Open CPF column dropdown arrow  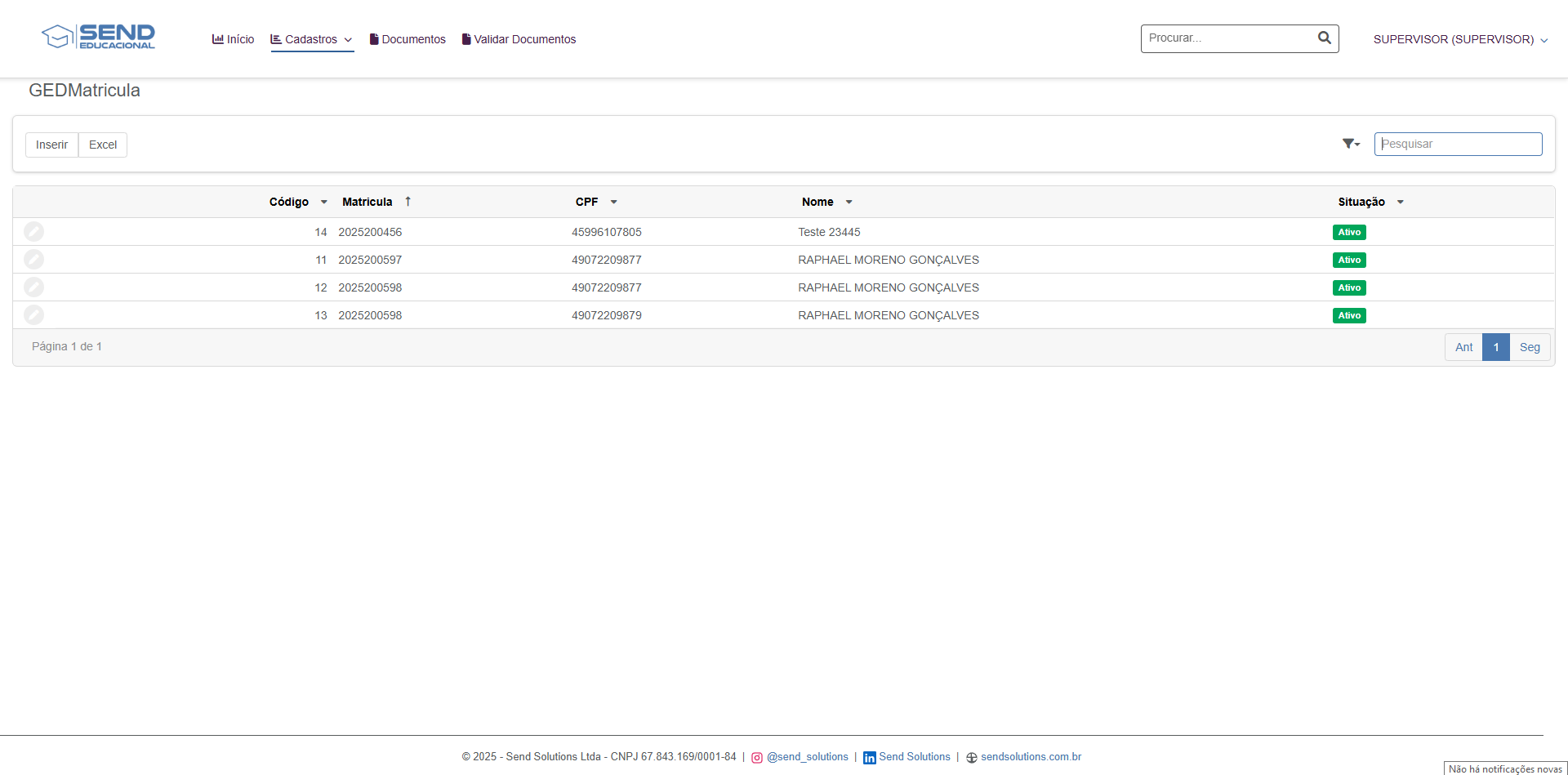(613, 202)
